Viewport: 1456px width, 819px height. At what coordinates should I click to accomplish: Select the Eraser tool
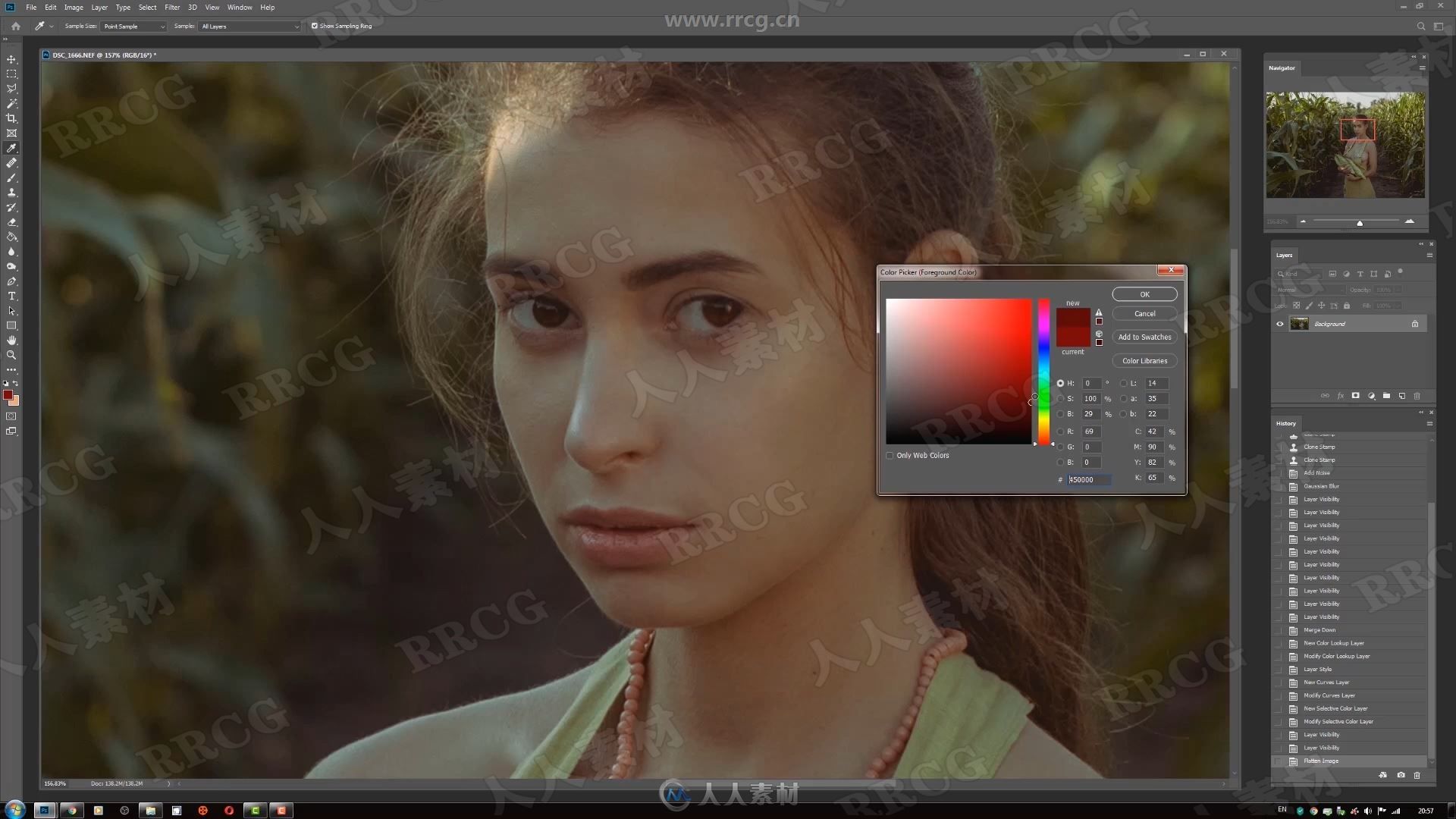click(x=11, y=222)
